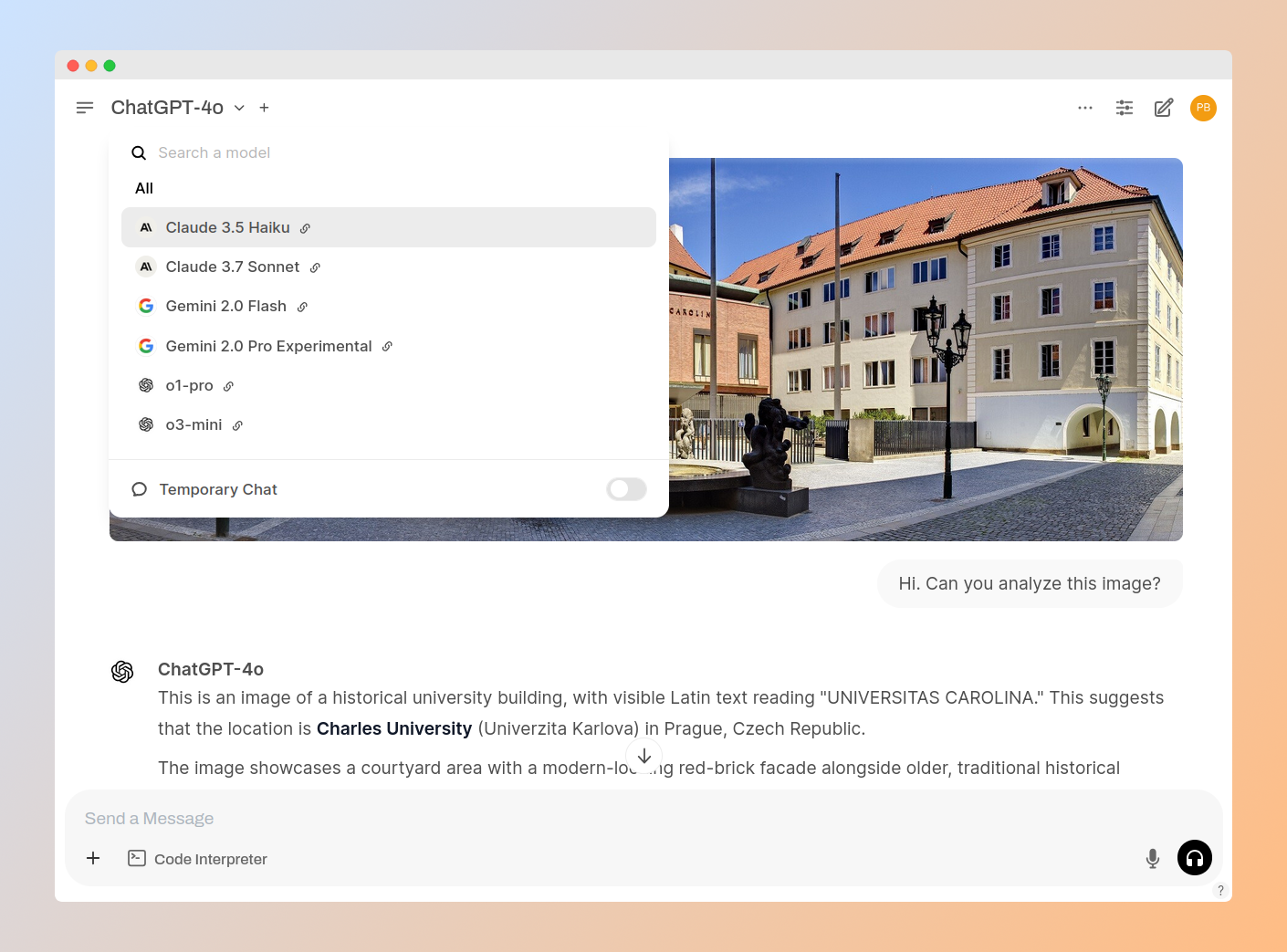Click the Temporary Chat bubble icon
The width and height of the screenshot is (1287, 952).
pos(139,489)
